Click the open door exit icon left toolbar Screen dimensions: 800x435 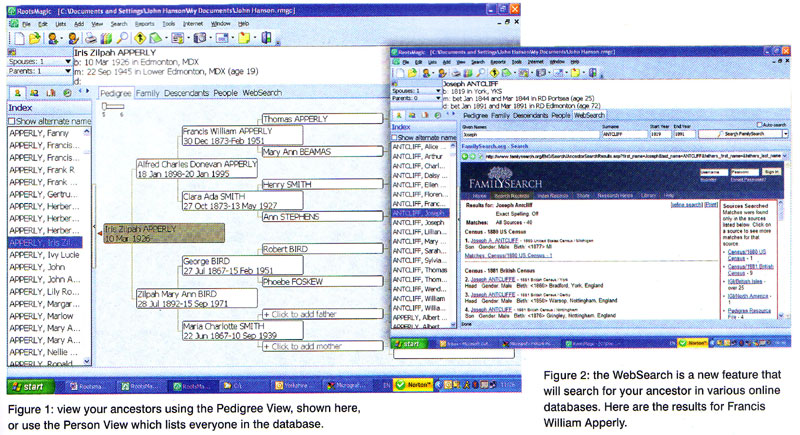(266, 38)
